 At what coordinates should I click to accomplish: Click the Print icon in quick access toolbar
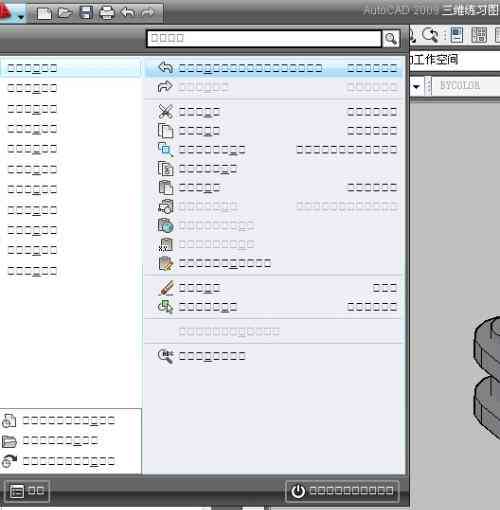107,13
